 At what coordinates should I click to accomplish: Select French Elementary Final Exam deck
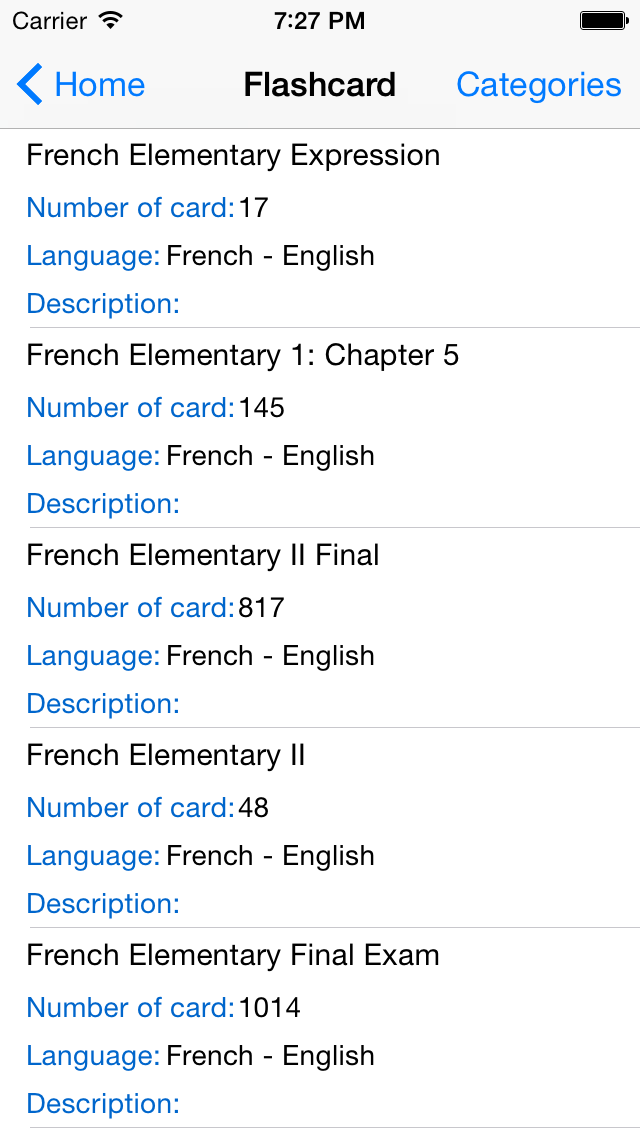[x=232, y=956]
